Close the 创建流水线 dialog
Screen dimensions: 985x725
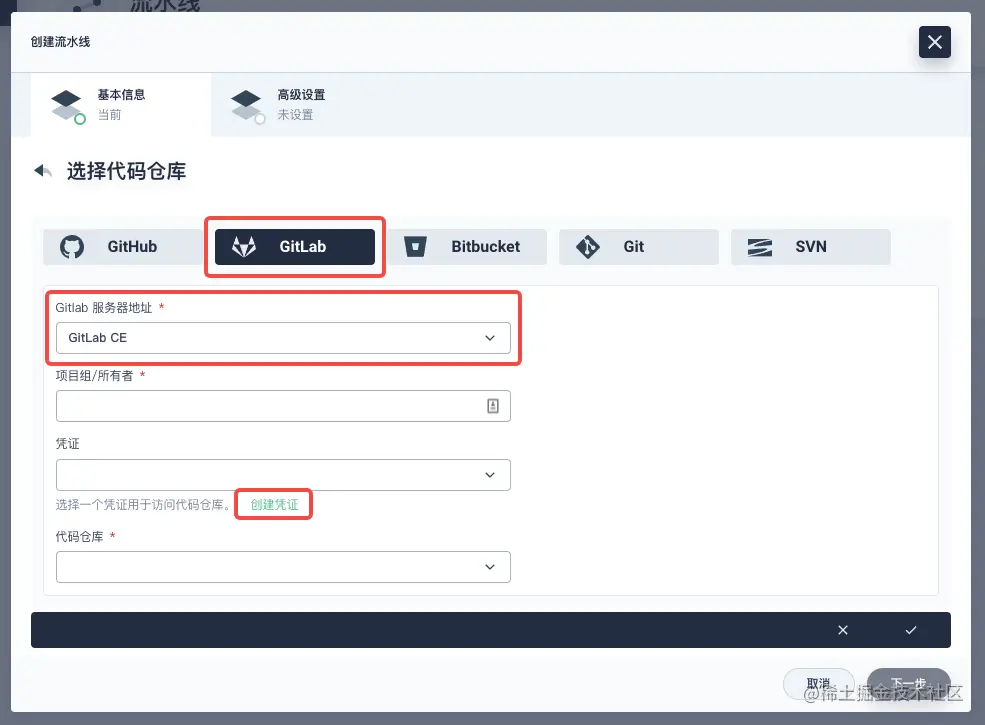[x=934, y=42]
